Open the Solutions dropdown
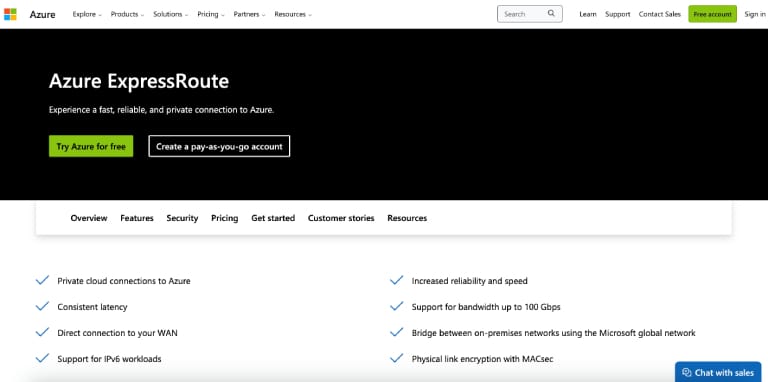The height and width of the screenshot is (382, 768). [x=170, y=14]
